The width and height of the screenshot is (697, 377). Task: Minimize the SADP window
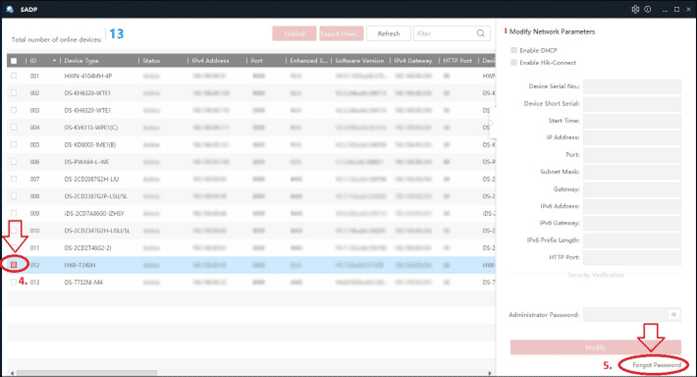coord(665,10)
